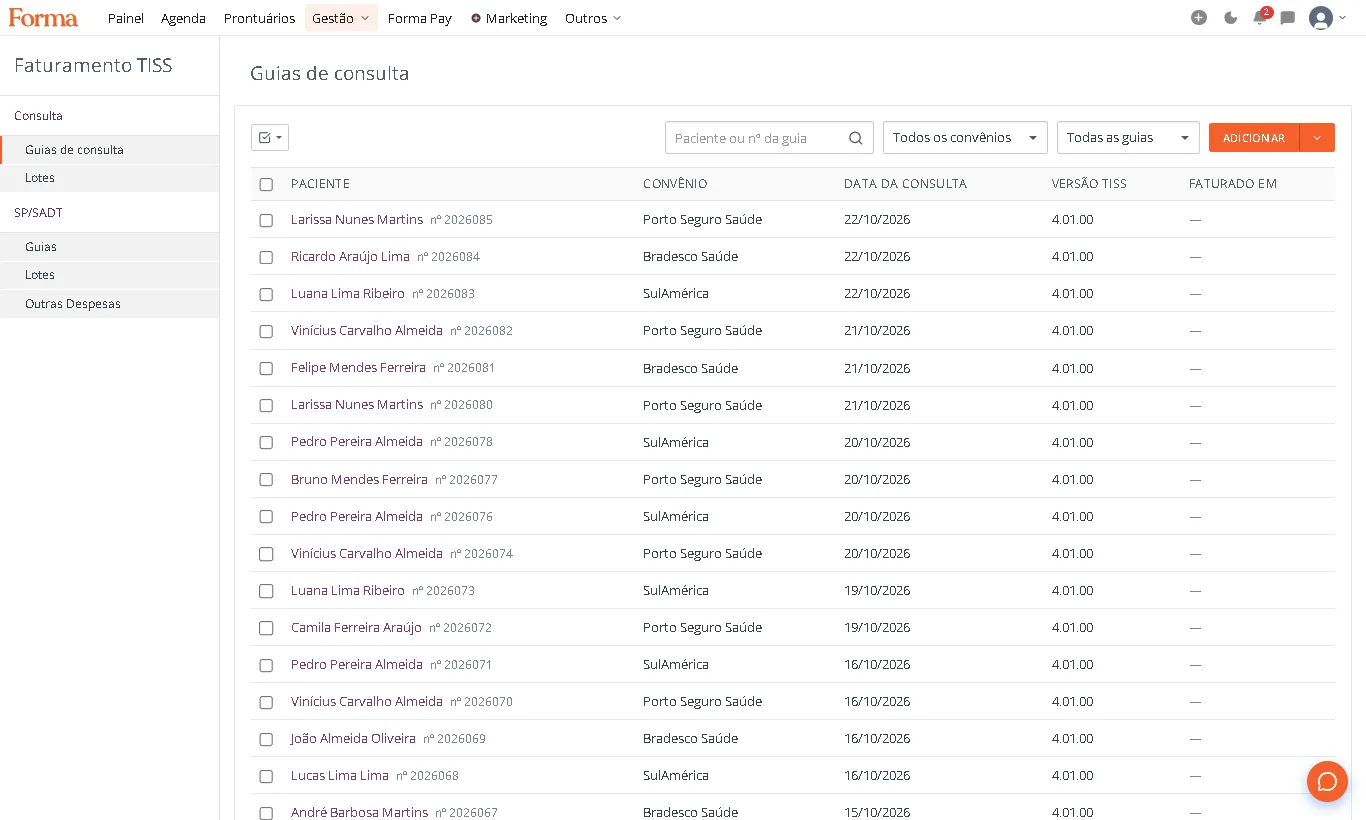1366x820 pixels.
Task: Open the Marketing section
Action: (x=509, y=18)
